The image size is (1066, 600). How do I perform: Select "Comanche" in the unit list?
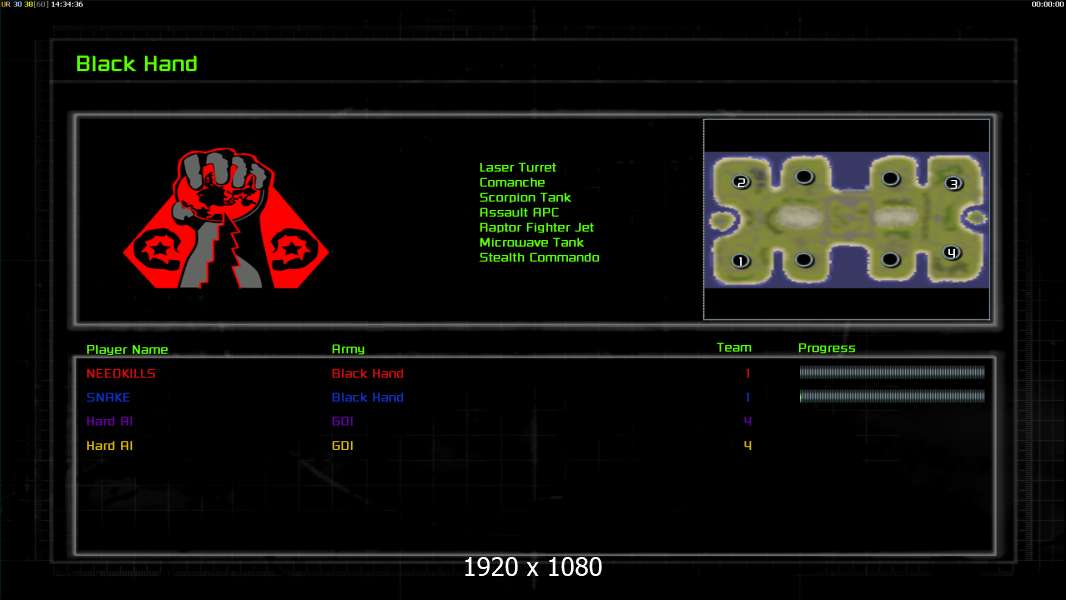click(x=512, y=182)
